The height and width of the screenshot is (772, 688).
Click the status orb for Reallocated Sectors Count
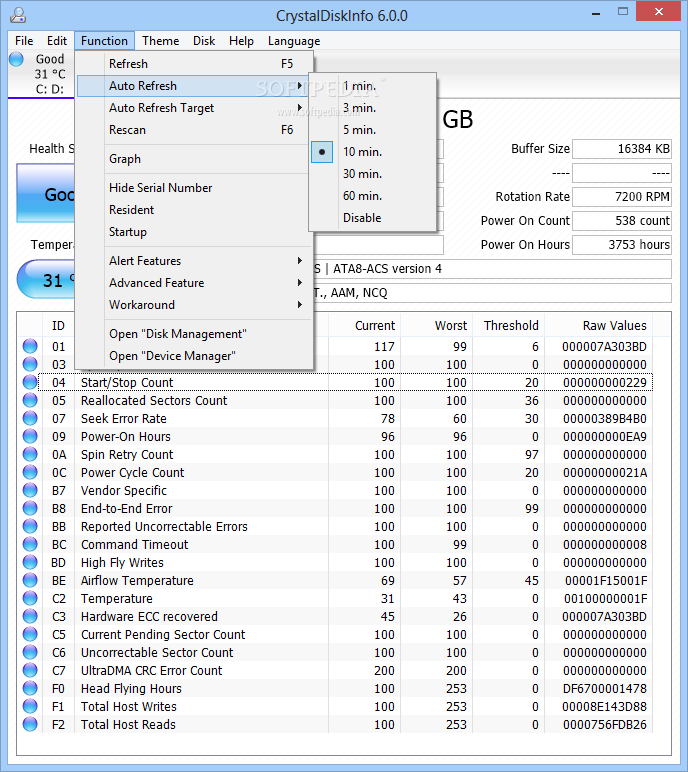(x=30, y=400)
